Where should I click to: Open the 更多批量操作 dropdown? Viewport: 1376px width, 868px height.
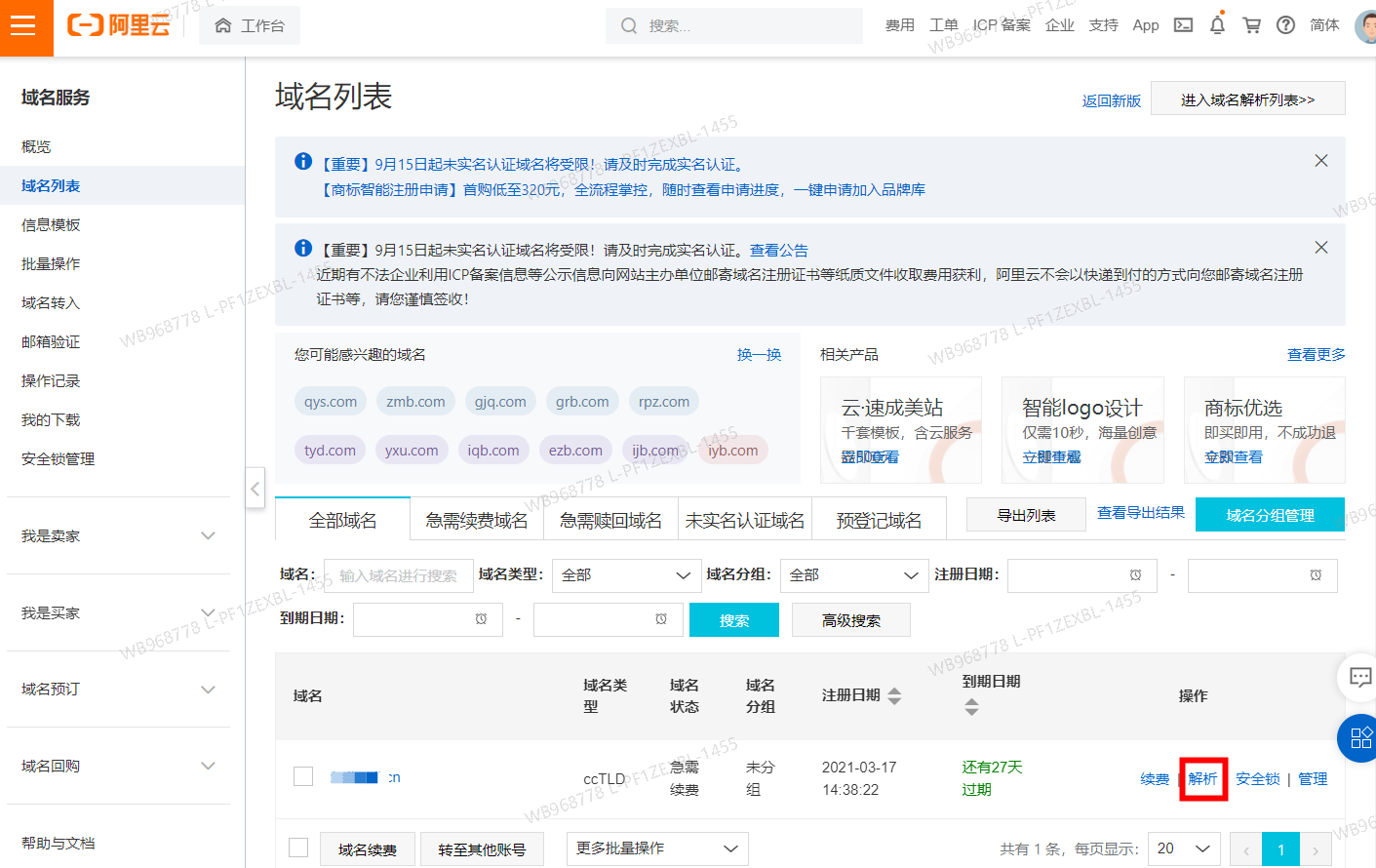(x=657, y=848)
